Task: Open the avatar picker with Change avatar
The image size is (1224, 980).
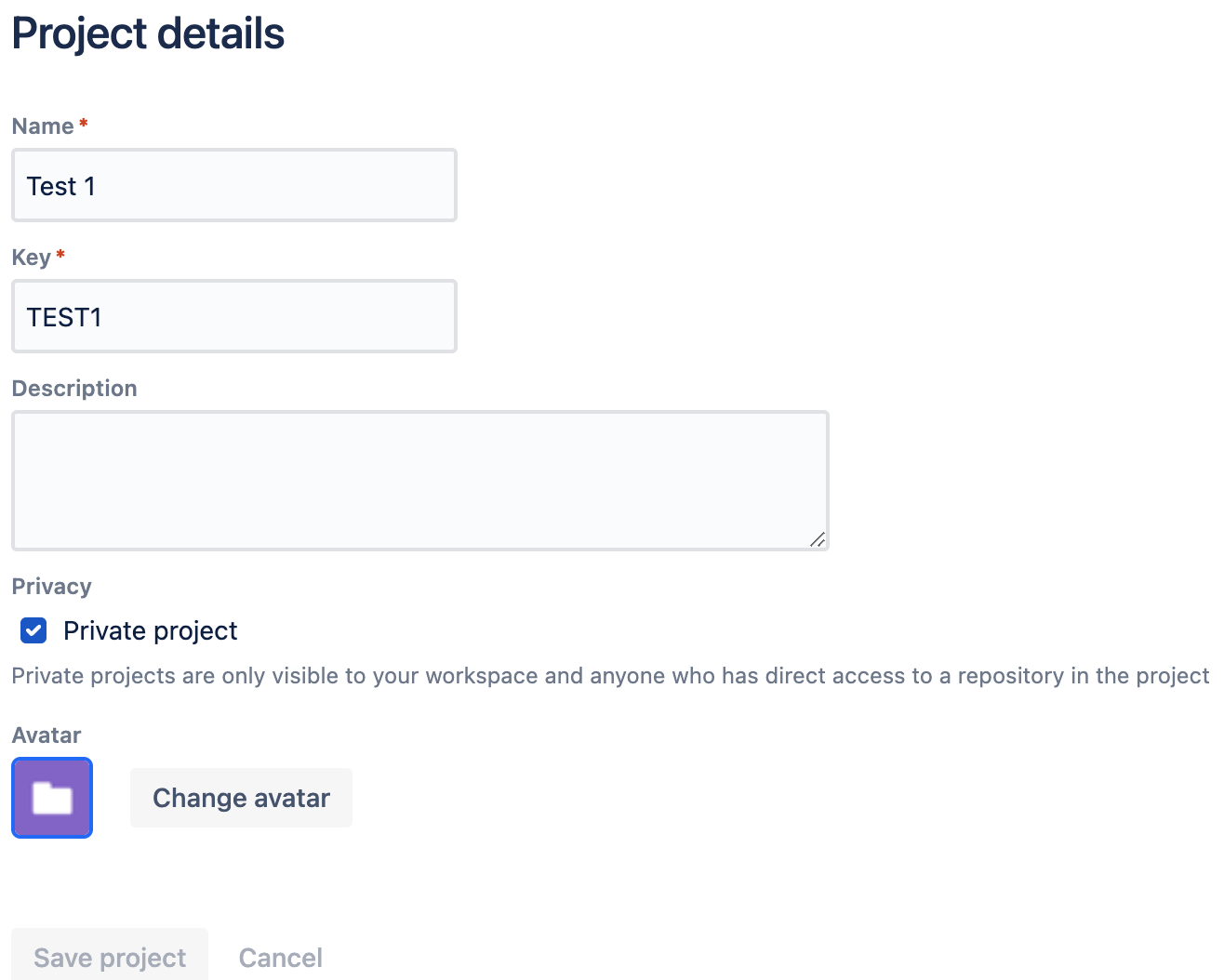Action: 241,797
